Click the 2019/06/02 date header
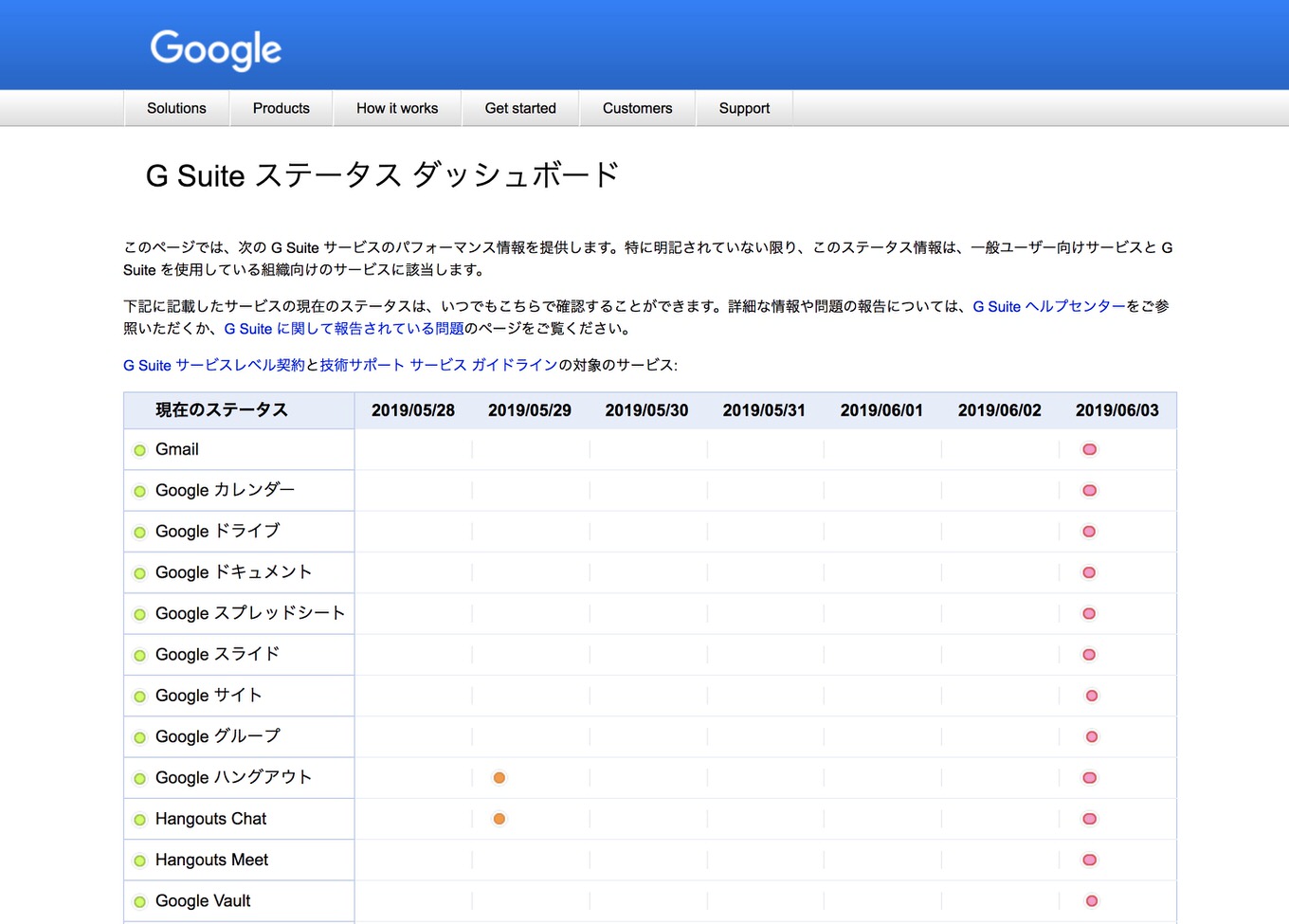The image size is (1289, 924). [x=1000, y=410]
